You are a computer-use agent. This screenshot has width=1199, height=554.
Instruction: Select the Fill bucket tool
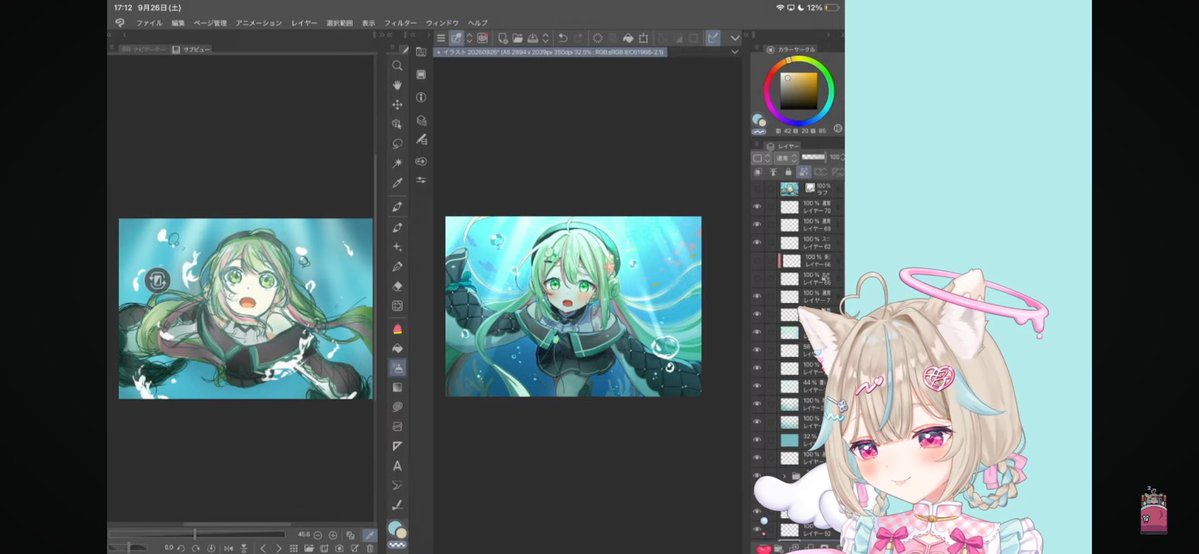click(398, 348)
